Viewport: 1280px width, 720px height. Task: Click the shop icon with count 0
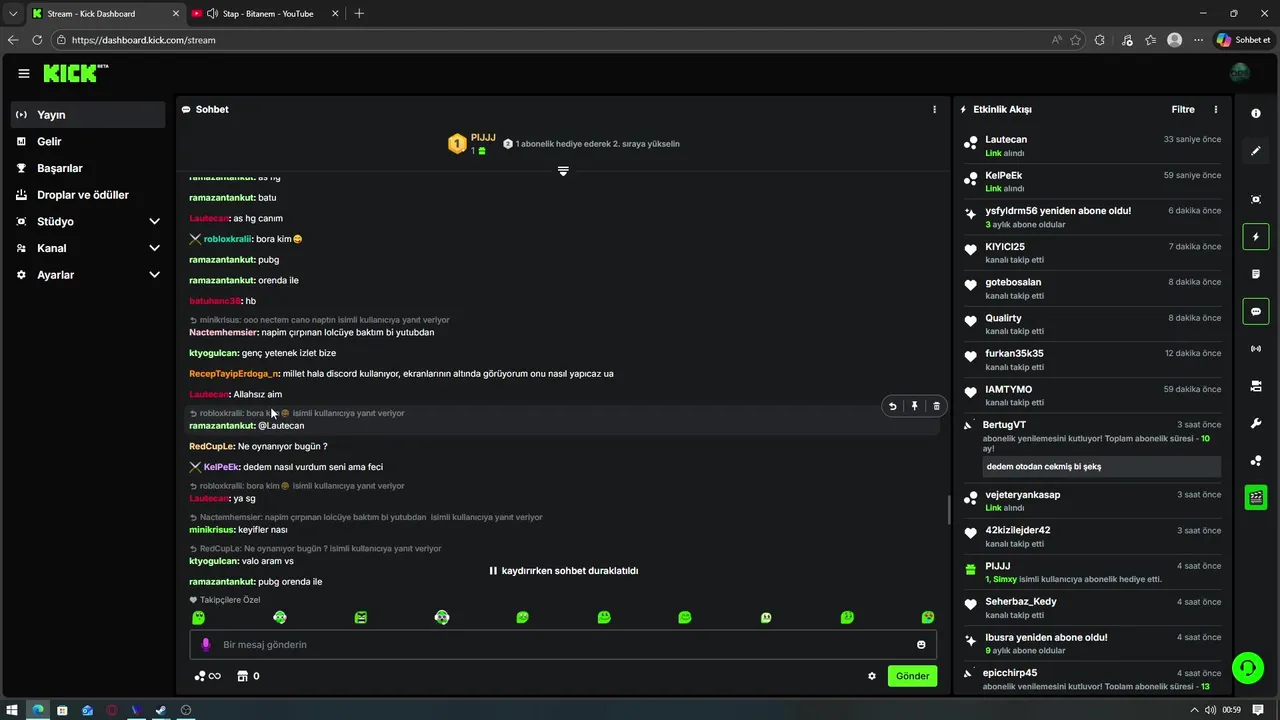[x=248, y=676]
